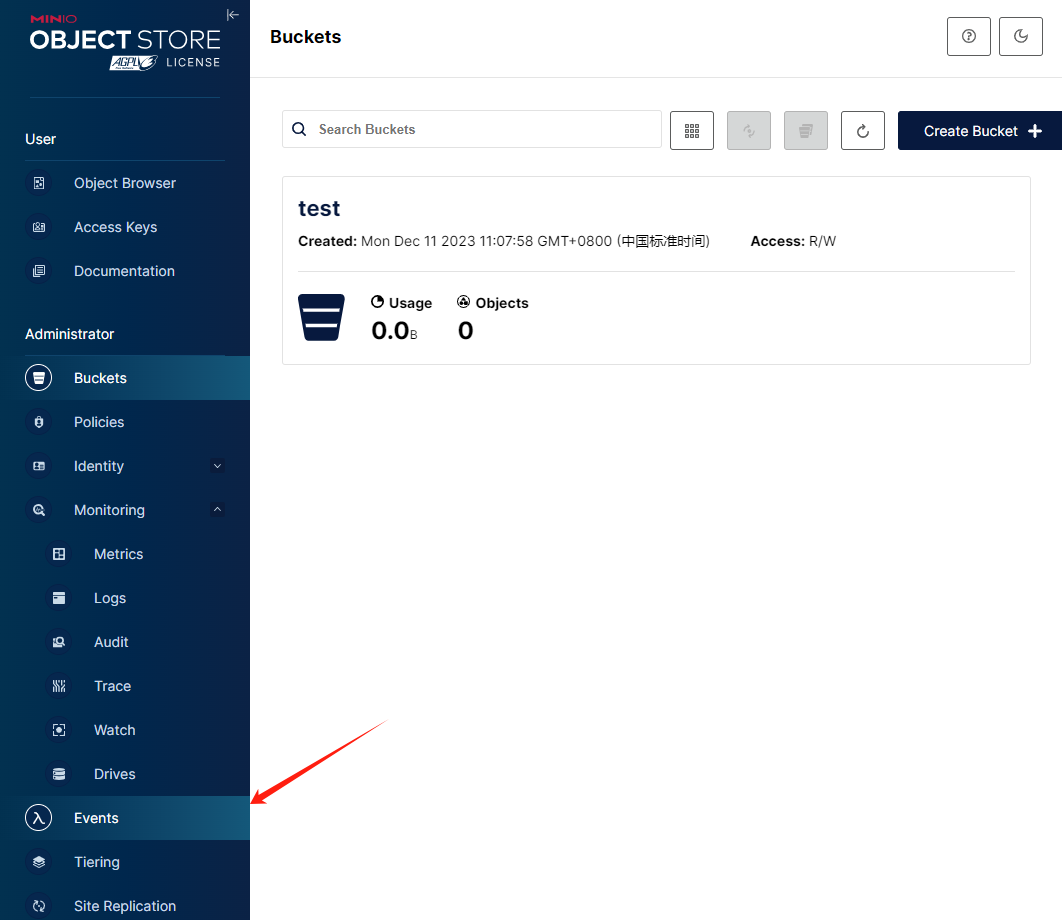1062x920 pixels.
Task: Open the Trace tool
Action: (x=112, y=686)
